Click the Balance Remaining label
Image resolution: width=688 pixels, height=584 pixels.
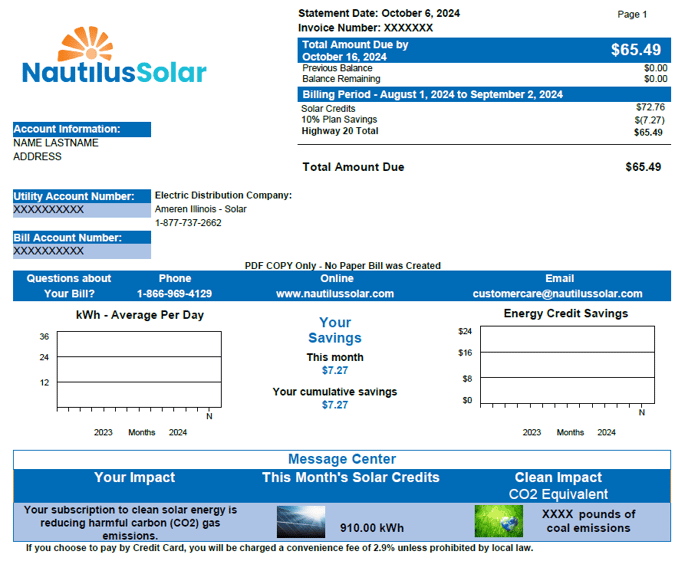pos(341,79)
